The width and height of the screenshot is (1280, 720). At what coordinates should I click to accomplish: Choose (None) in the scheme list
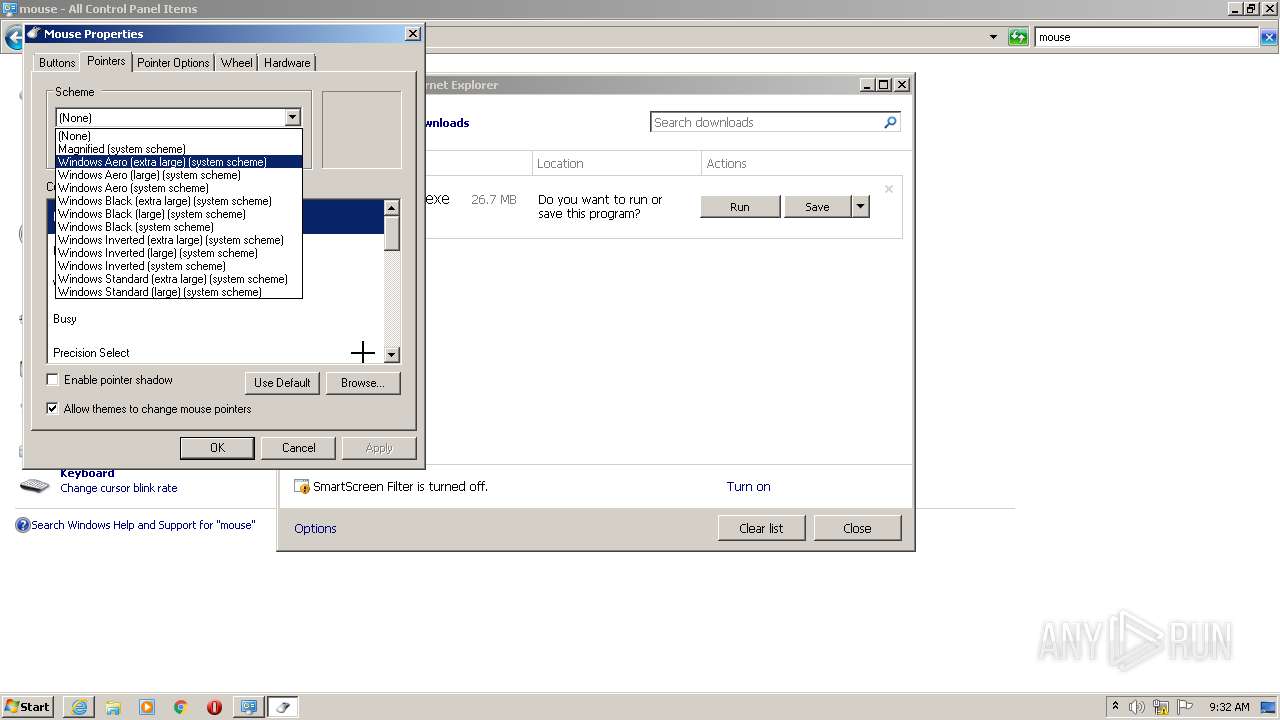178,136
